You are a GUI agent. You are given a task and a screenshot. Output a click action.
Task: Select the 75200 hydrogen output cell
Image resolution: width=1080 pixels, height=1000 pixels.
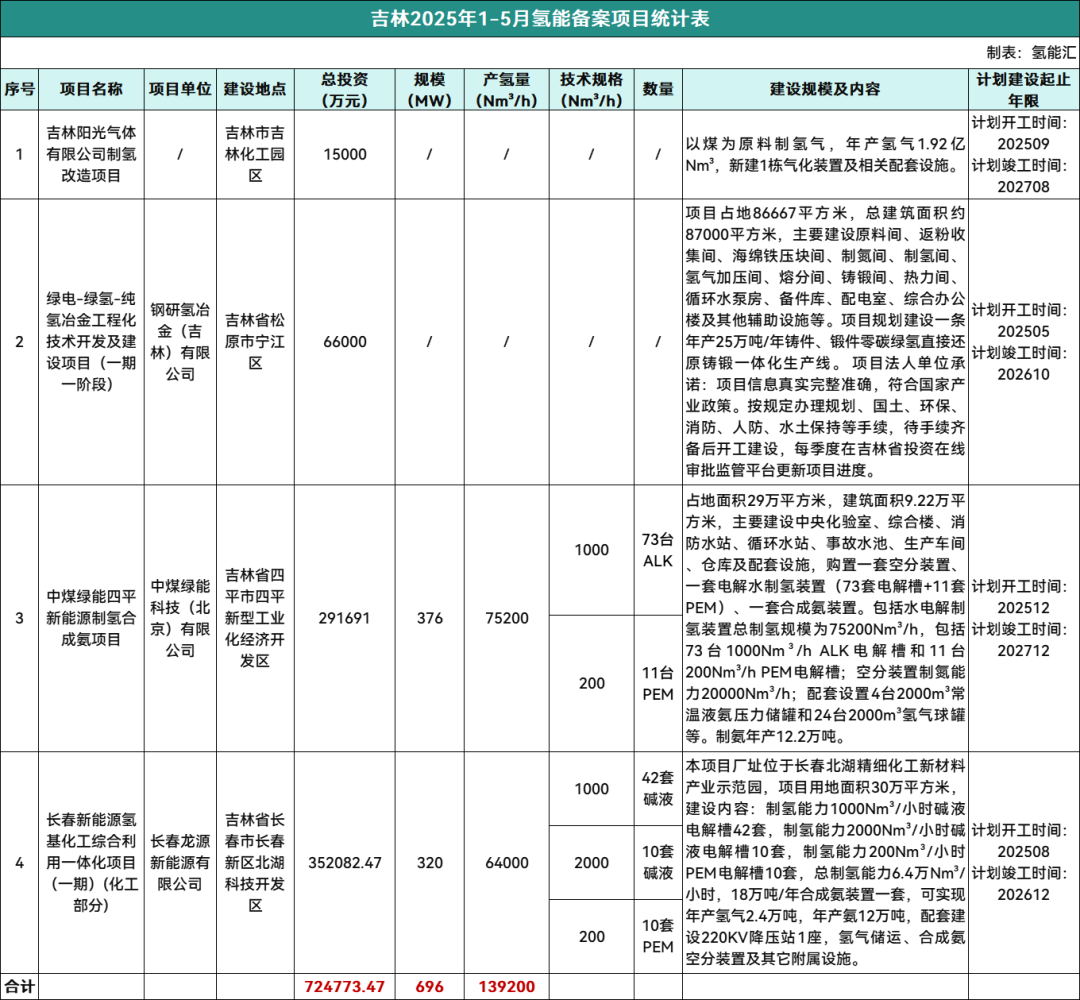tap(507, 618)
